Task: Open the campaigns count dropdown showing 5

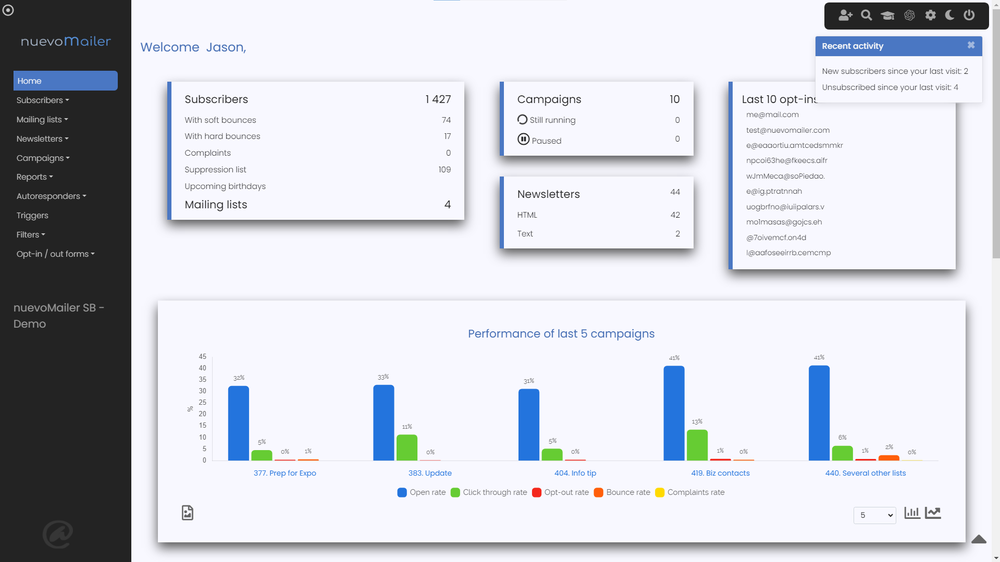Action: [874, 515]
